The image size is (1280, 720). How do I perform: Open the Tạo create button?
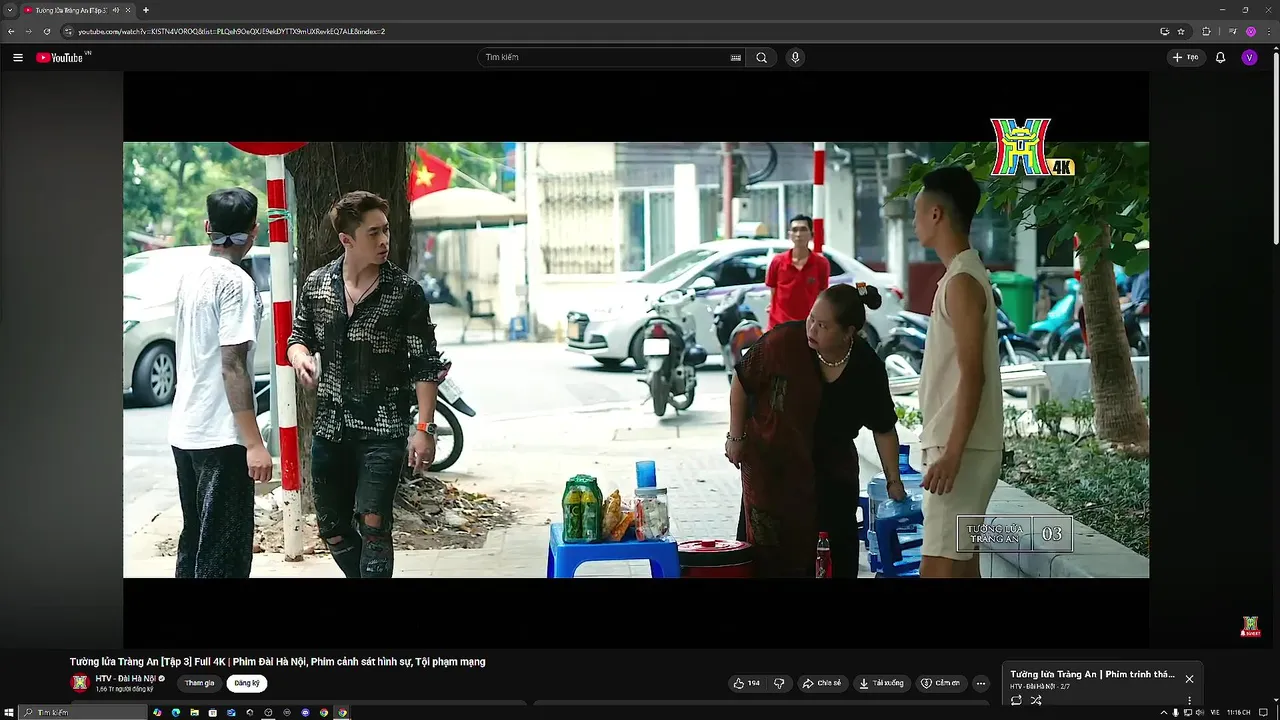coord(1186,57)
